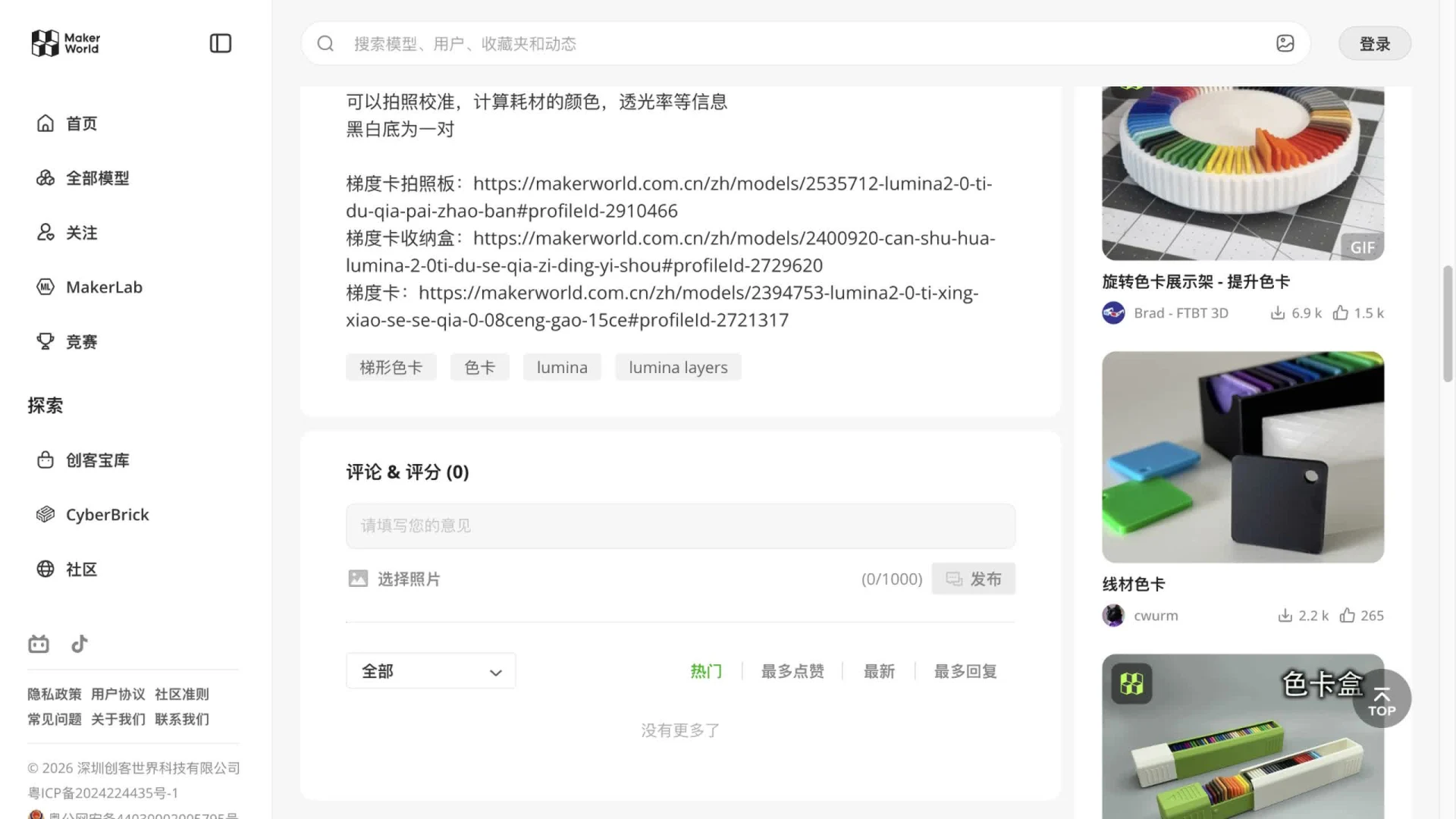Click the magnifier search icon

click(325, 43)
